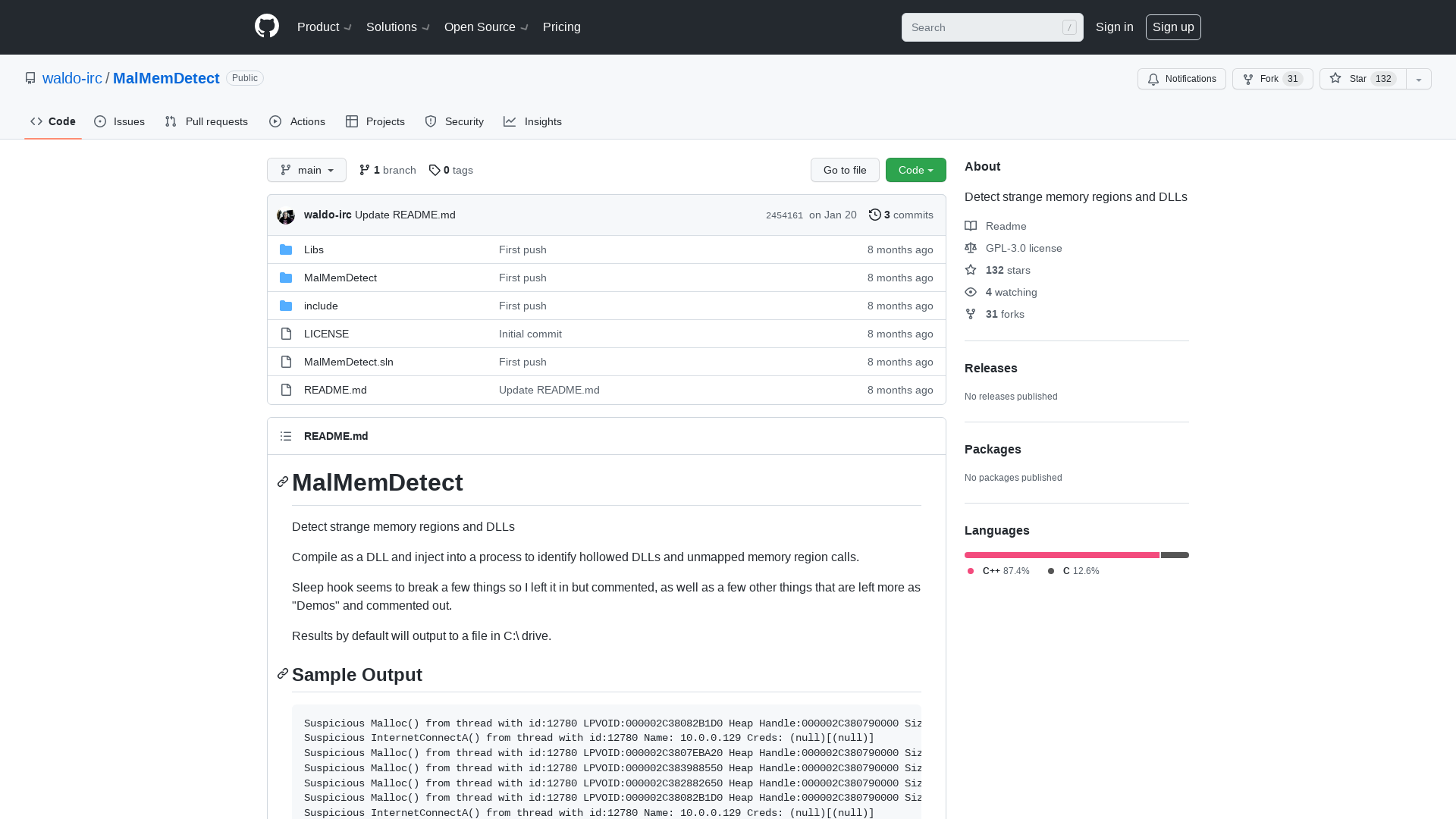Copy the Sample Output heading anchor link
The width and height of the screenshot is (1456, 819).
(x=283, y=673)
